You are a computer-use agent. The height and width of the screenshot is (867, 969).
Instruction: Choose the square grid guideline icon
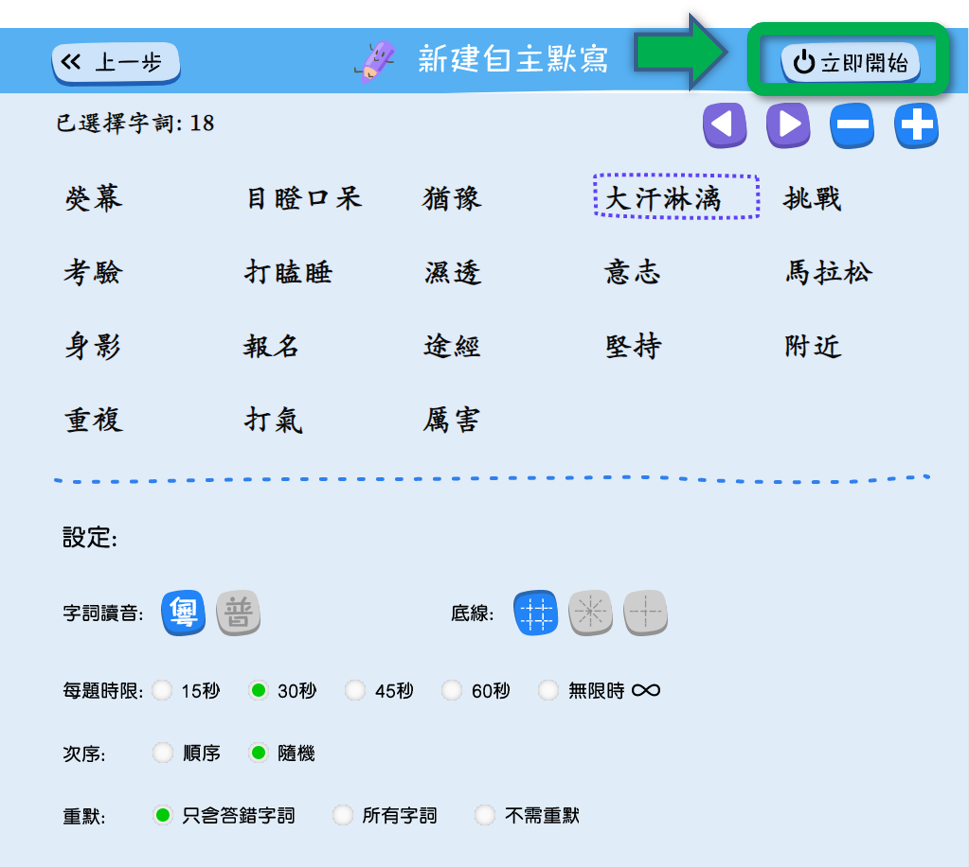point(536,612)
